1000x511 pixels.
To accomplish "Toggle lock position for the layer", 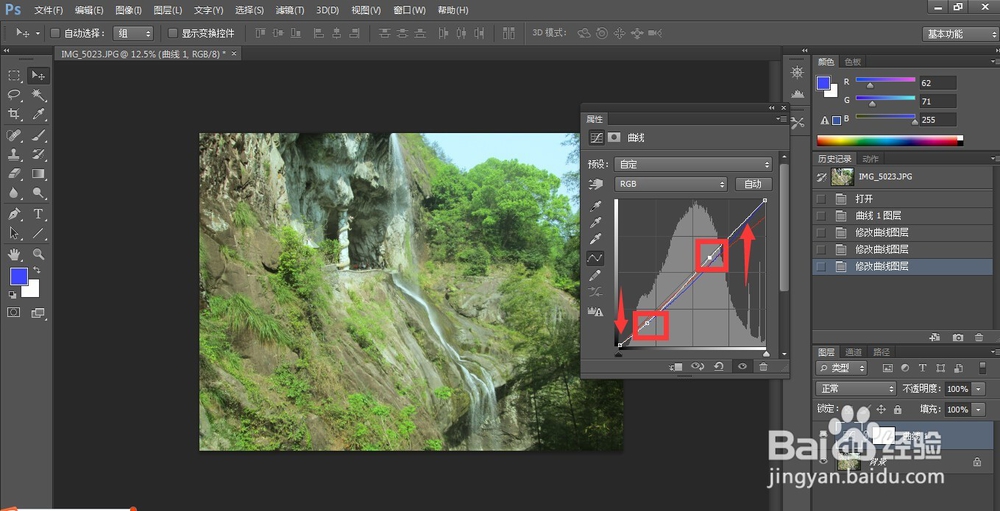I will pyautogui.click(x=881, y=409).
